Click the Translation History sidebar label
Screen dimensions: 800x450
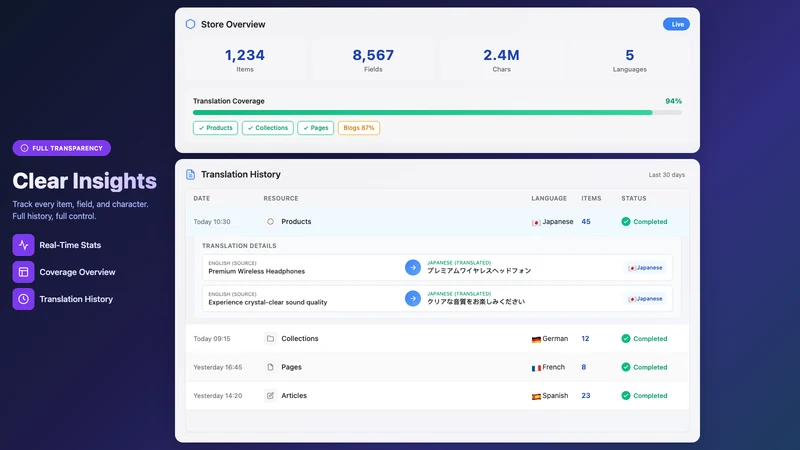pyautogui.click(x=76, y=299)
